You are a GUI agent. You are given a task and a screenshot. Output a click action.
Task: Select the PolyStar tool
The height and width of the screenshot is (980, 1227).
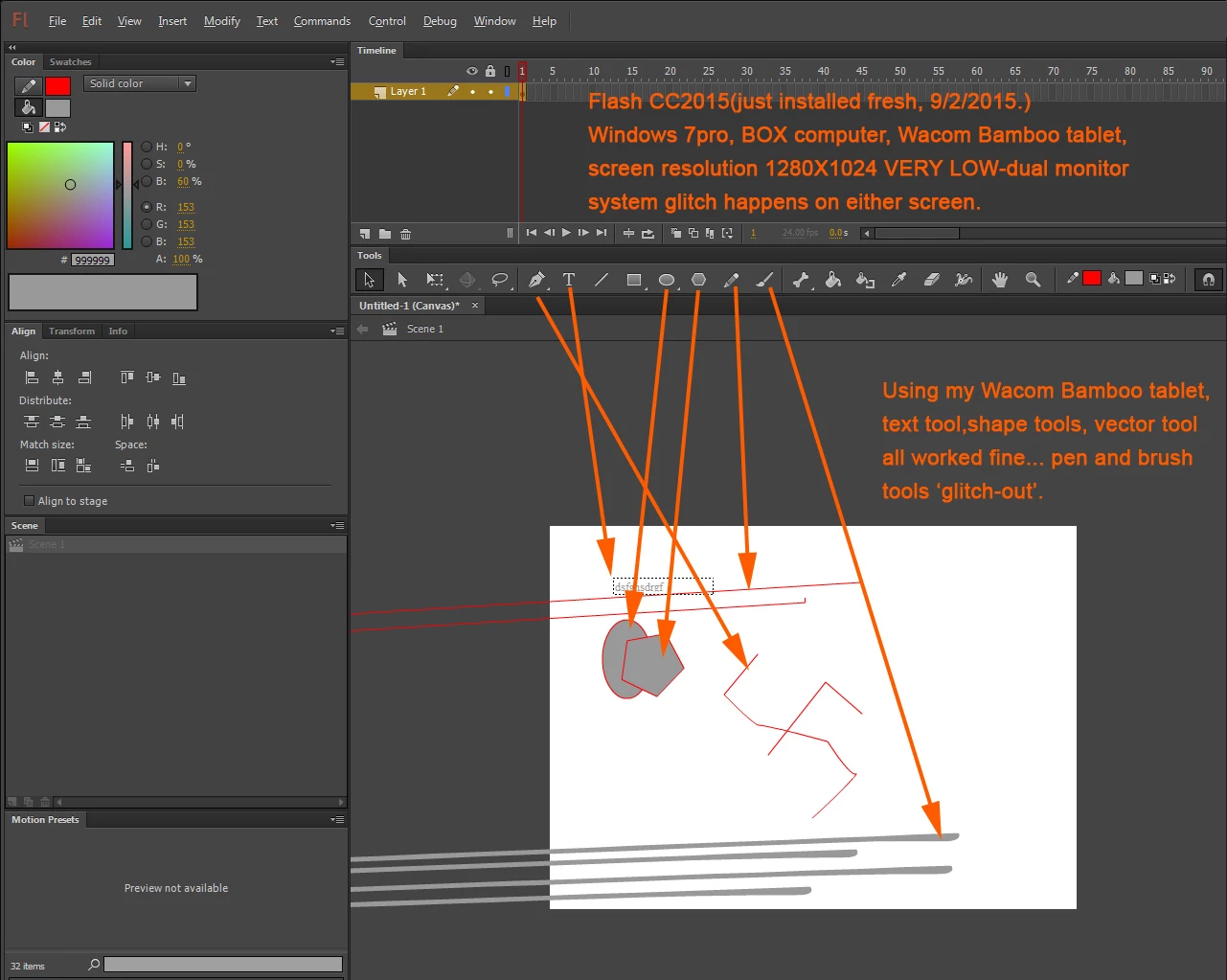tap(699, 280)
